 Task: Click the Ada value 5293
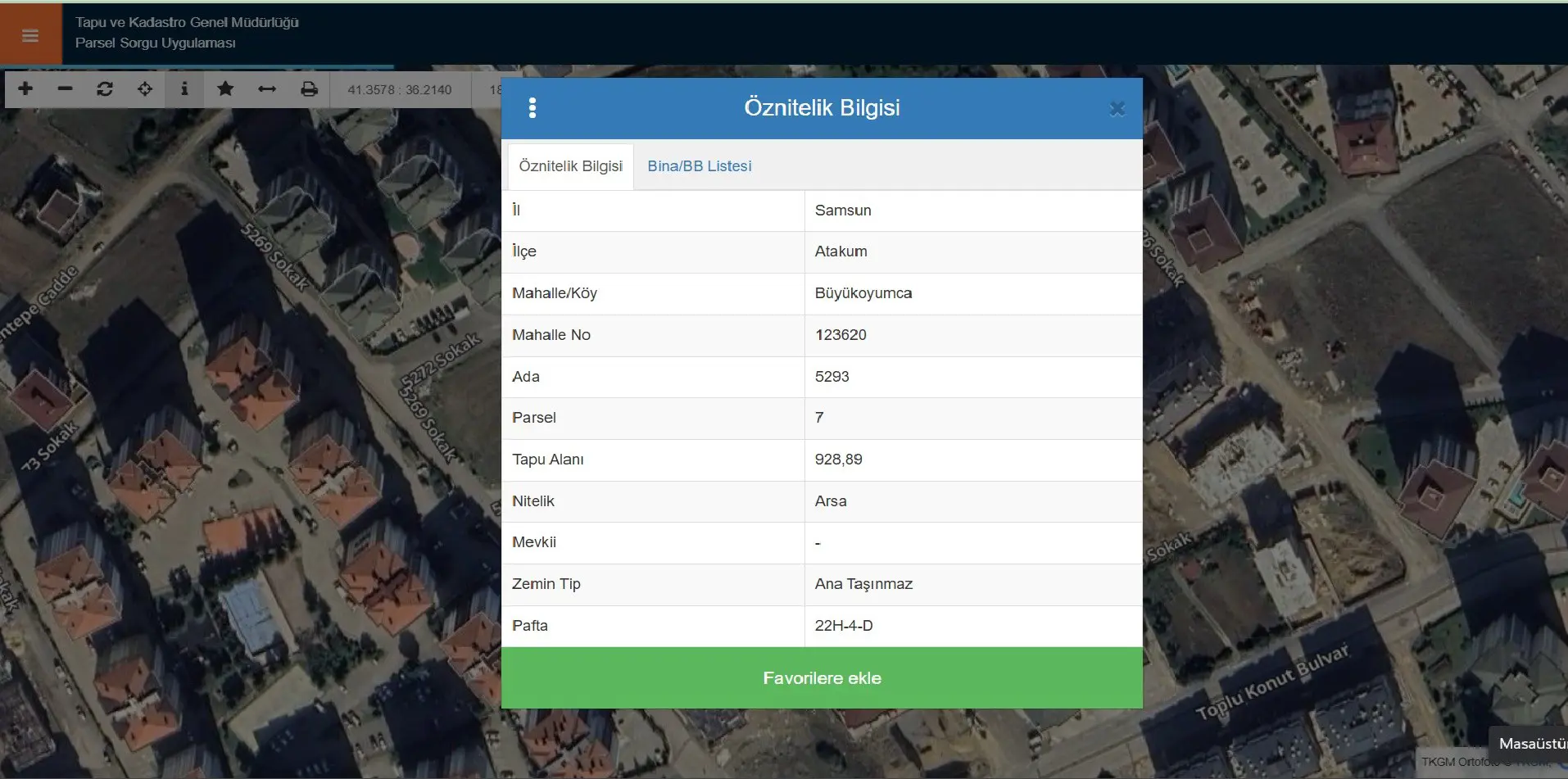point(832,377)
